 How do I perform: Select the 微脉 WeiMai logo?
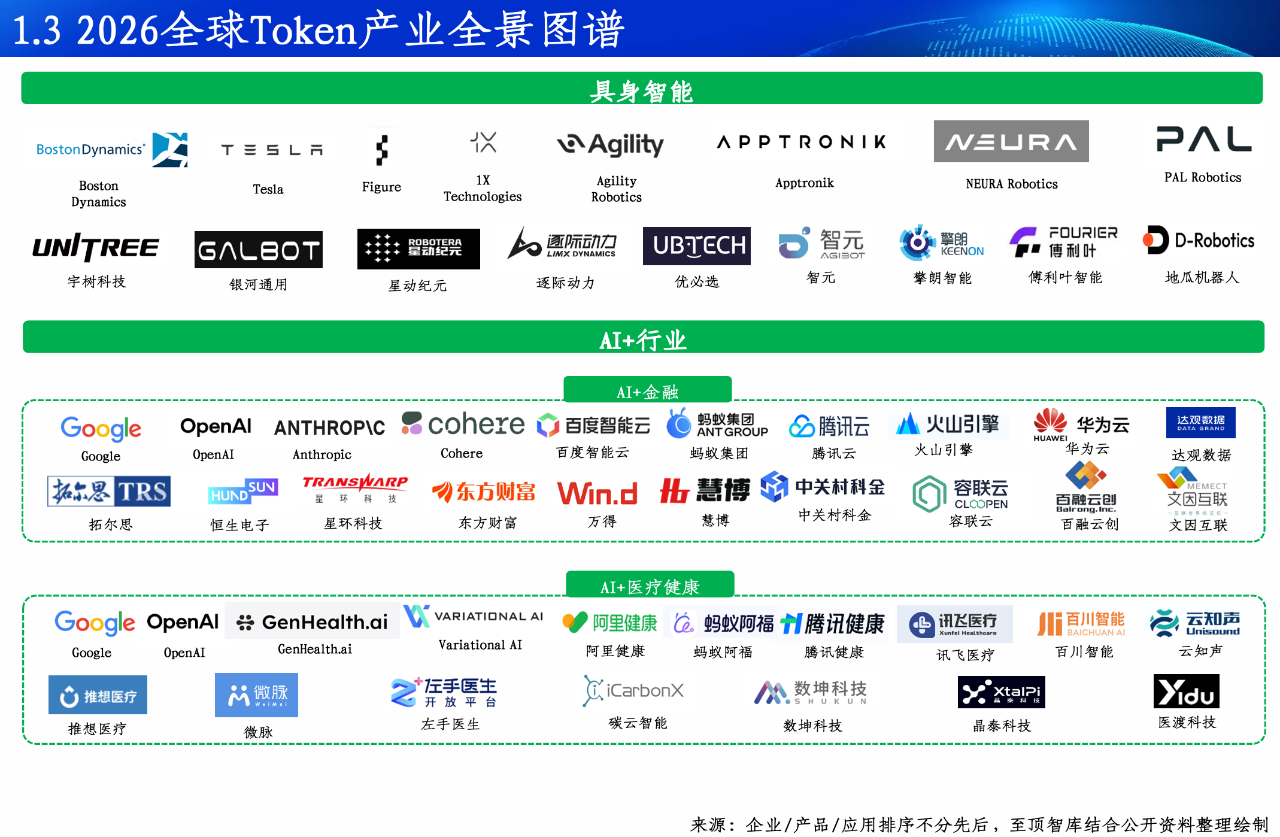[x=256, y=695]
